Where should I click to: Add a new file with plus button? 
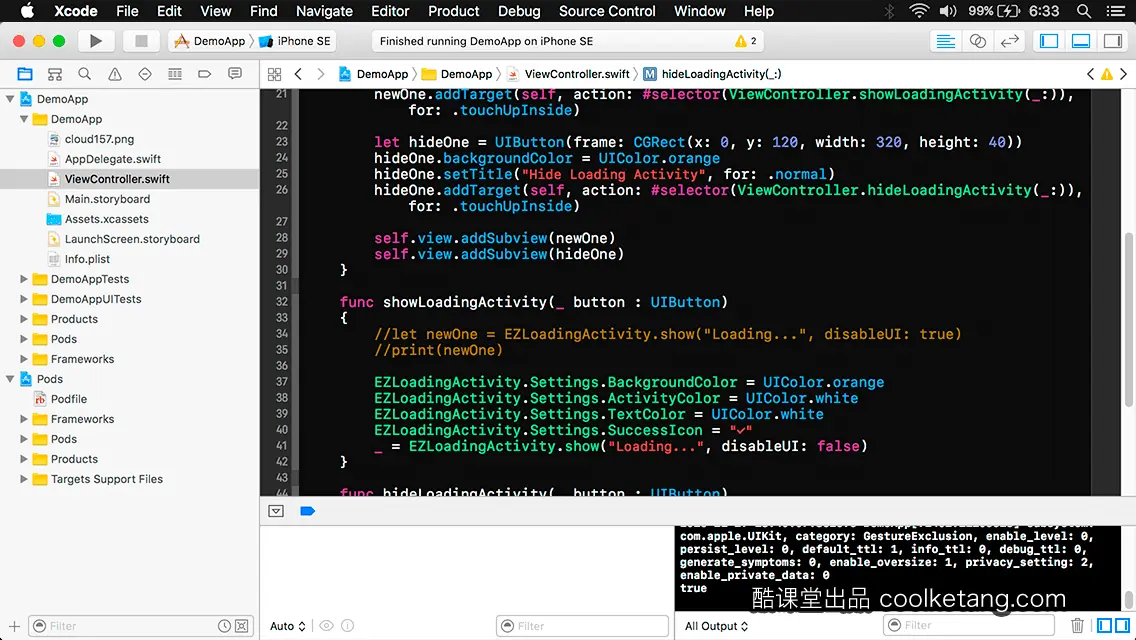coord(14,626)
